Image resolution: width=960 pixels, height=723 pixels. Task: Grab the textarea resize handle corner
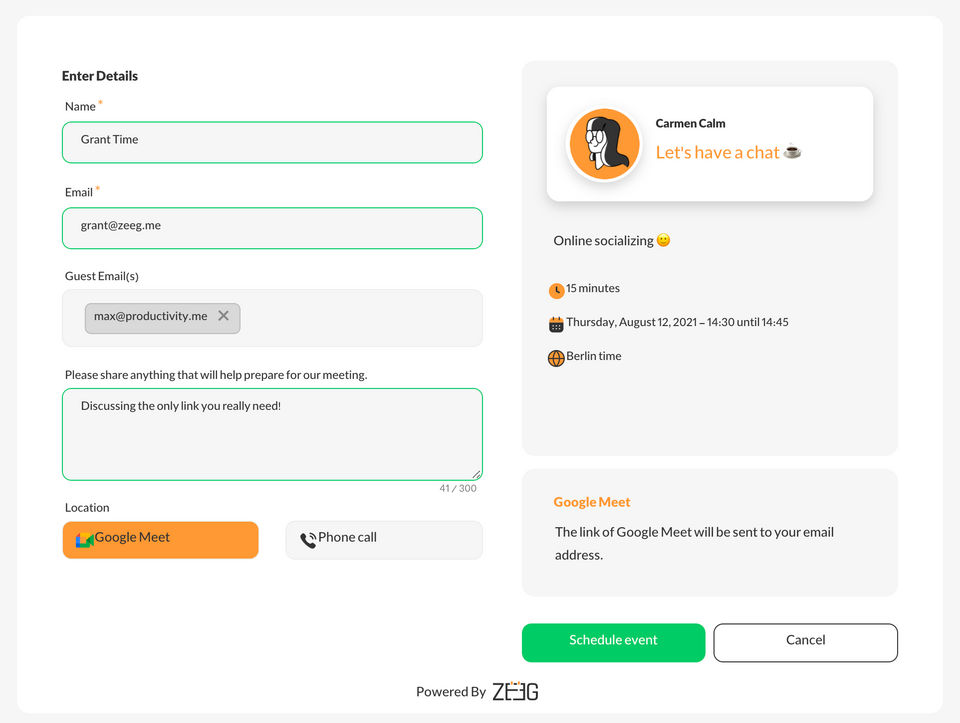pos(477,475)
